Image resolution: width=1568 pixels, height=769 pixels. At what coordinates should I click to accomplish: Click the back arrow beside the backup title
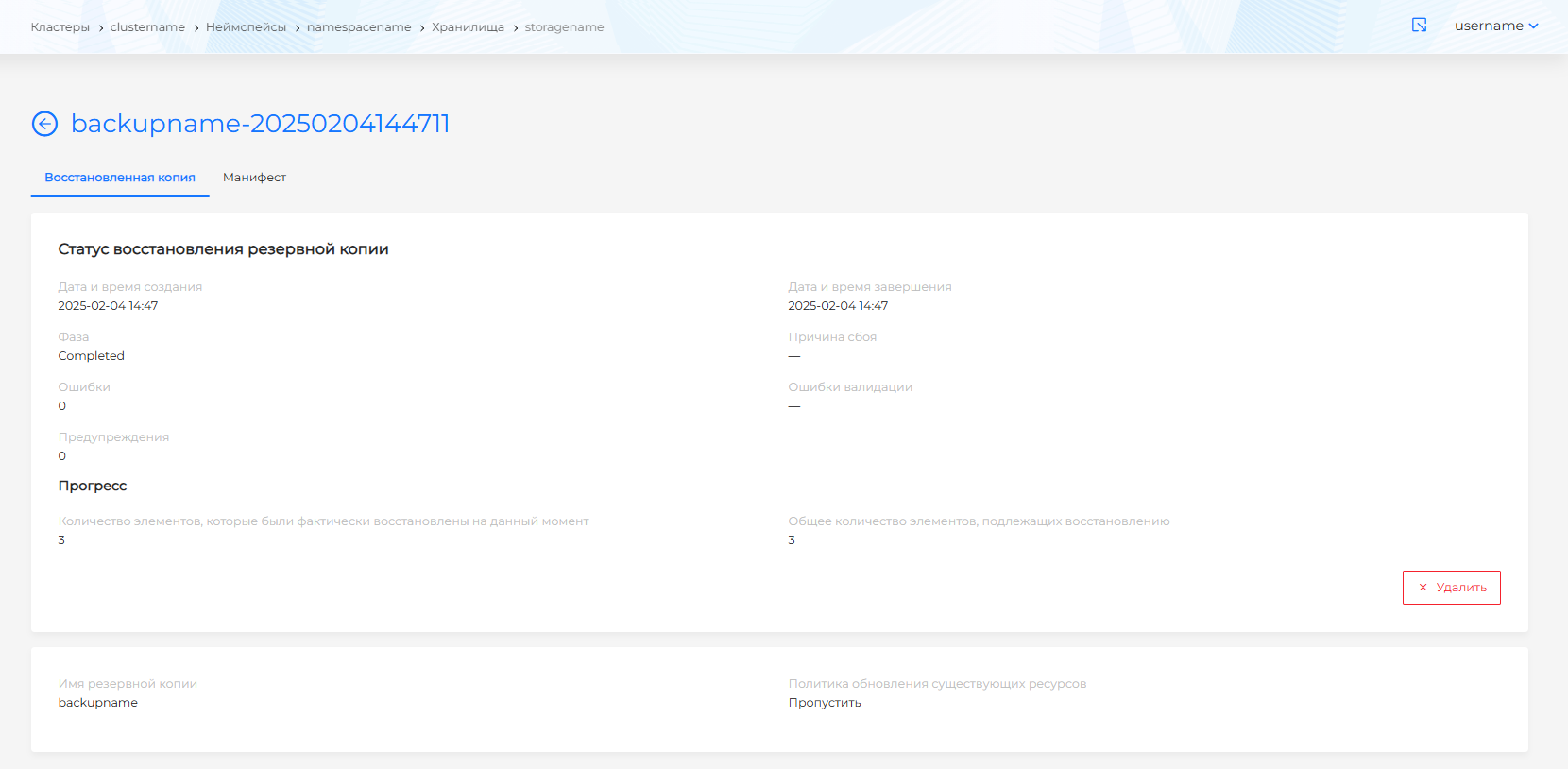(44, 124)
